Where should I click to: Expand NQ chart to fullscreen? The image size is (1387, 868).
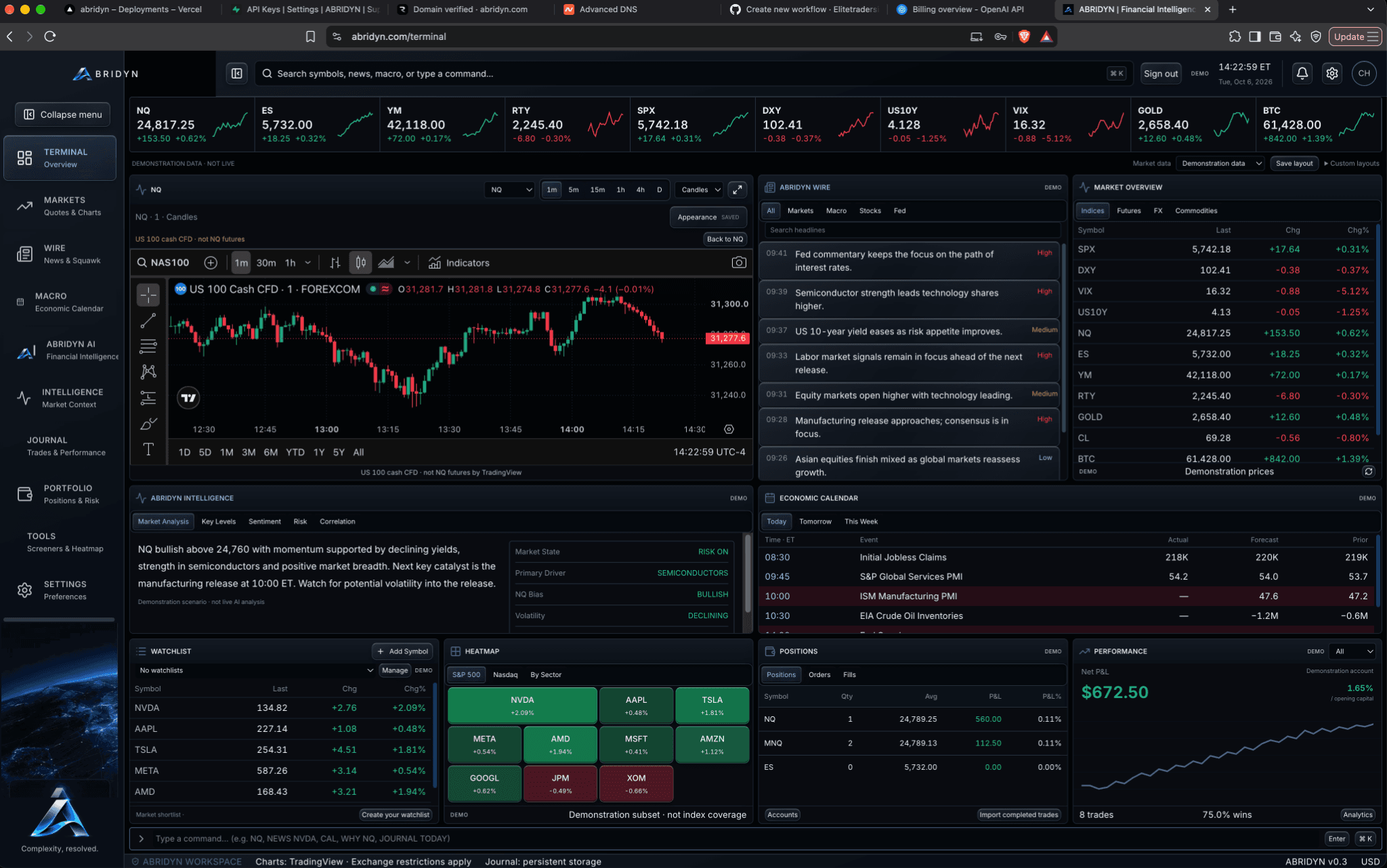pos(738,190)
